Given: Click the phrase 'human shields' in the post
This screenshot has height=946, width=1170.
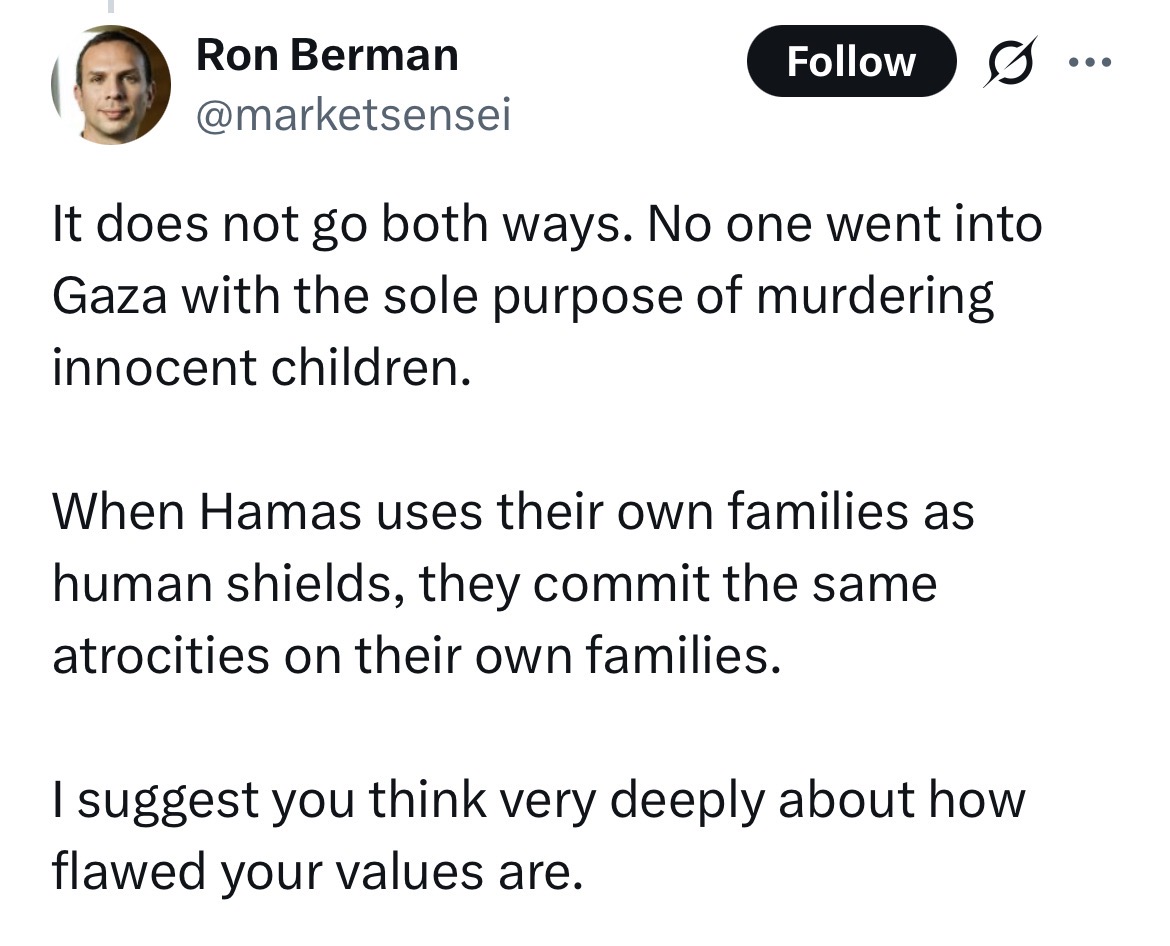Looking at the screenshot, I should click(222, 584).
